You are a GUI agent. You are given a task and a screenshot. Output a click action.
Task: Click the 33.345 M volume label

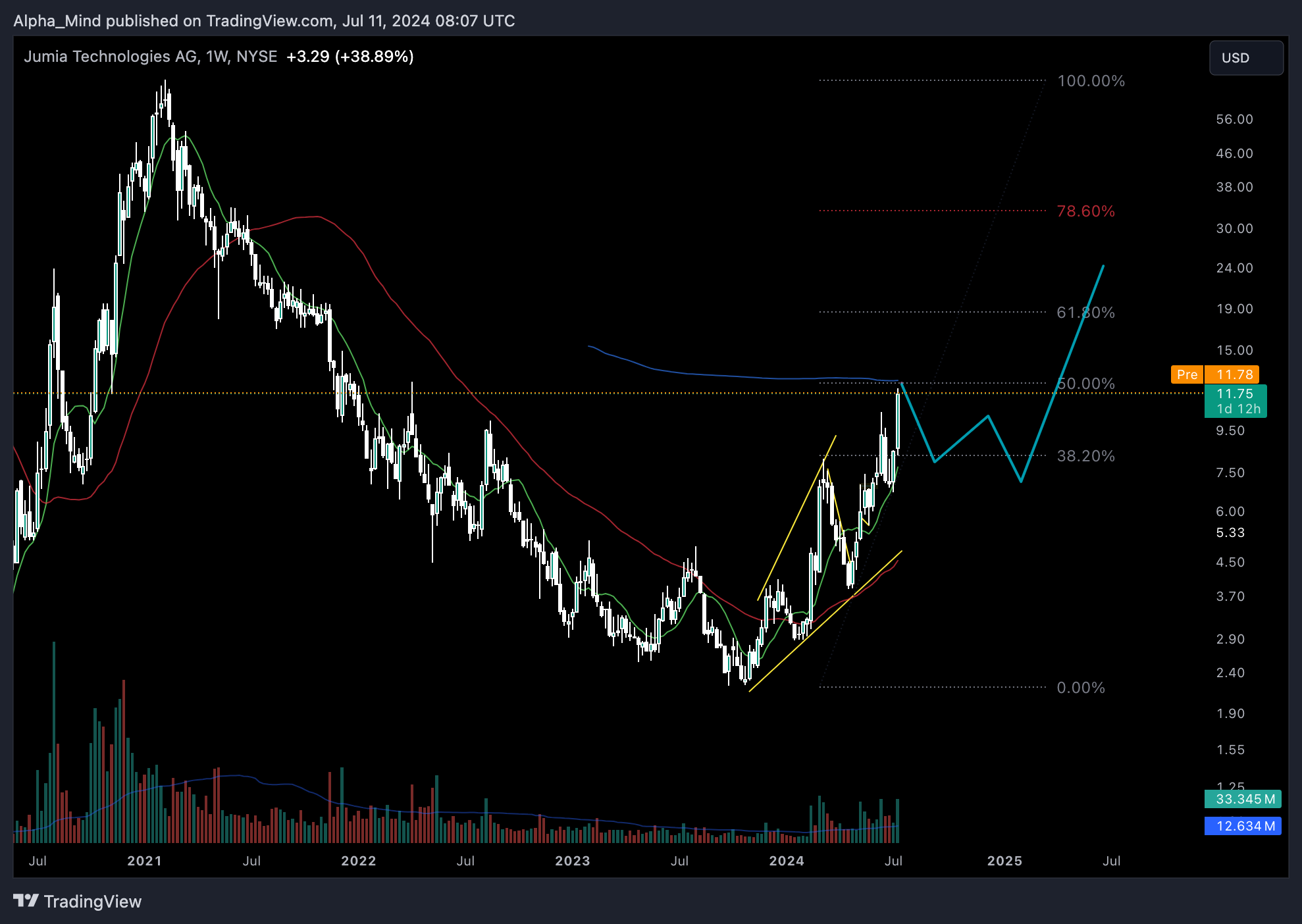[1243, 799]
